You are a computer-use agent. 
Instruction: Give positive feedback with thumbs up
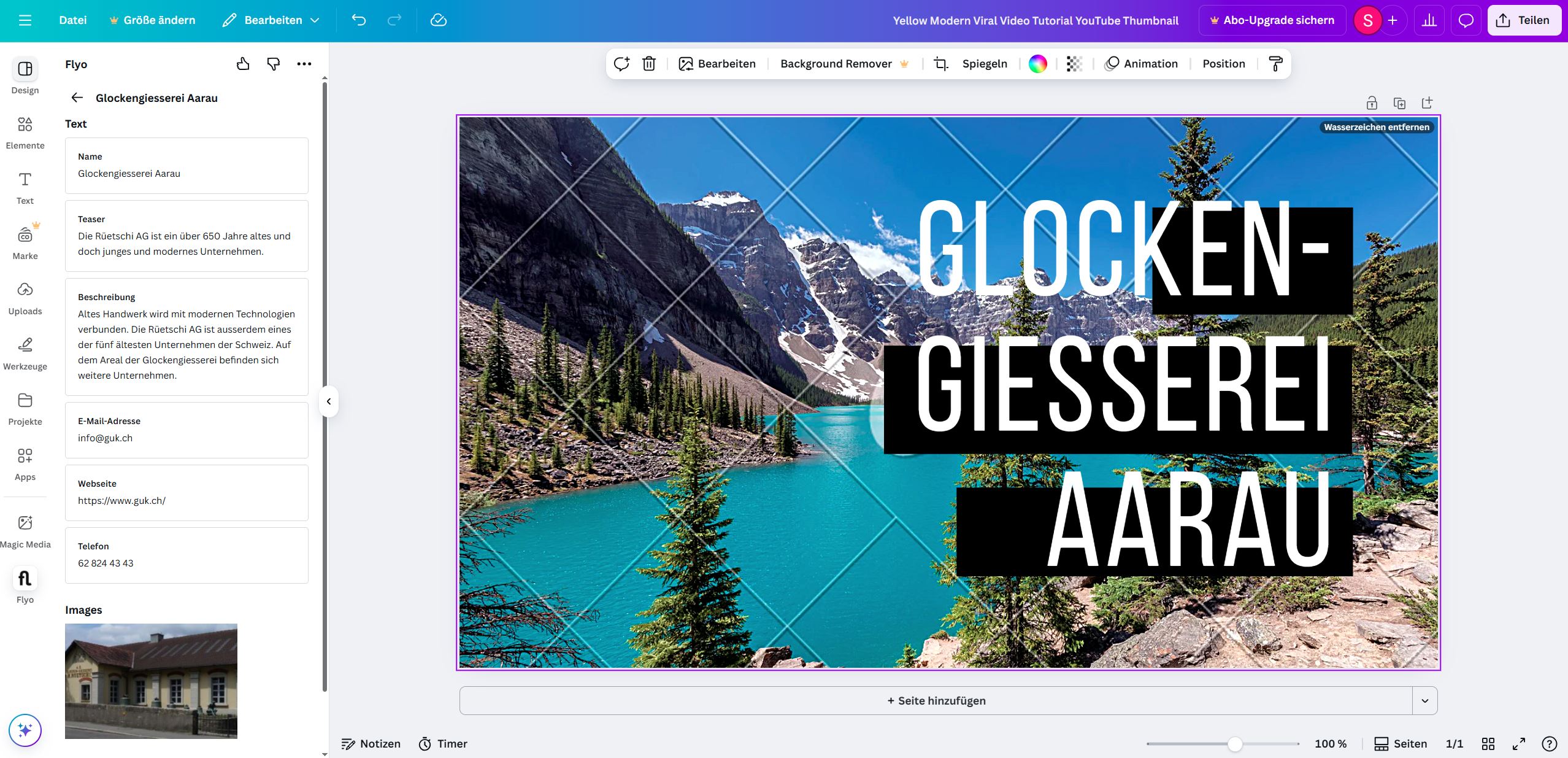[242, 63]
